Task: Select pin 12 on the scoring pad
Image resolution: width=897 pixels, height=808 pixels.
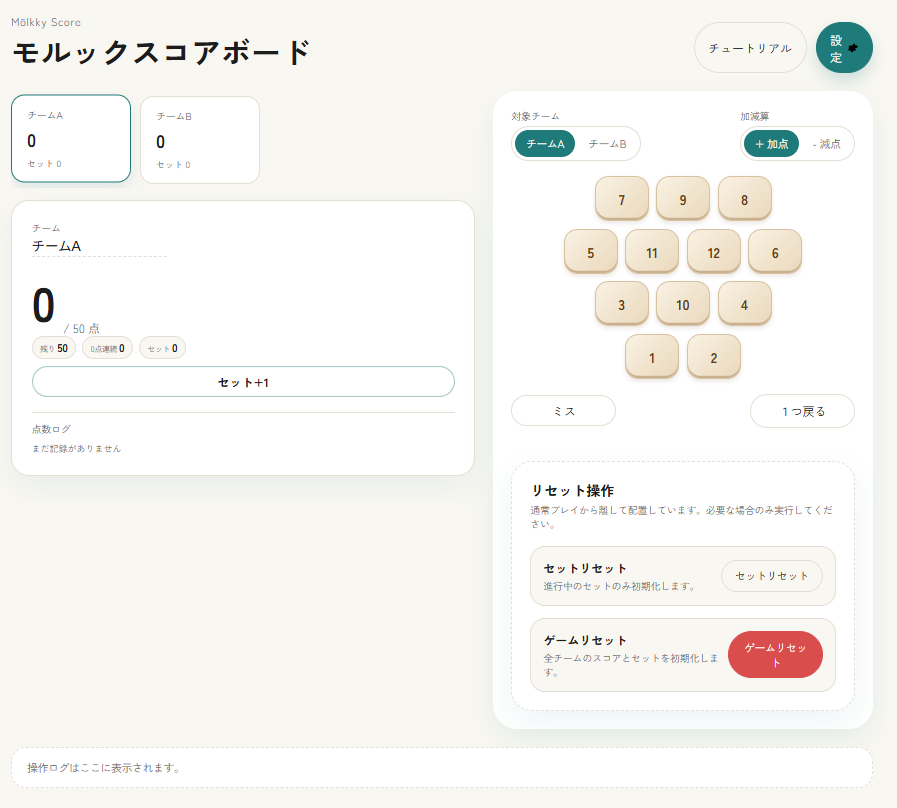Action: pyautogui.click(x=713, y=251)
